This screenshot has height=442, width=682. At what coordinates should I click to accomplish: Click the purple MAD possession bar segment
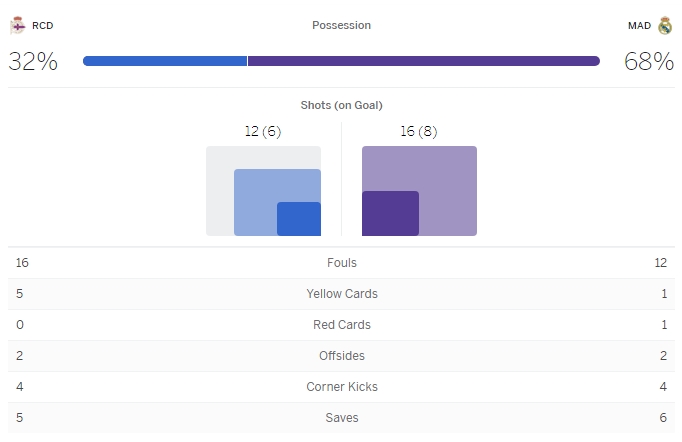(423, 61)
